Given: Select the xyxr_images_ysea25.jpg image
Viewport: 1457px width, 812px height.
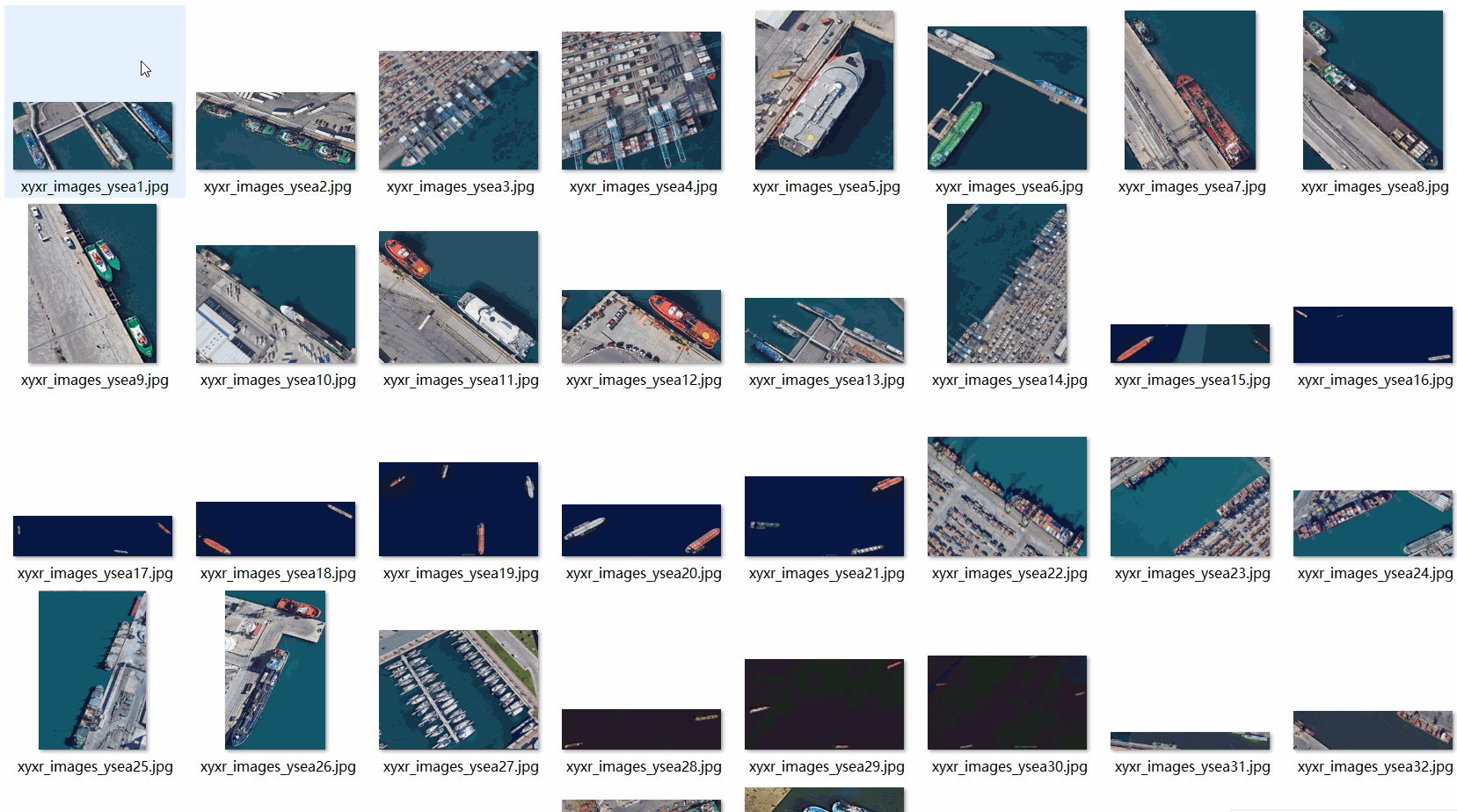Looking at the screenshot, I should pyautogui.click(x=92, y=671).
